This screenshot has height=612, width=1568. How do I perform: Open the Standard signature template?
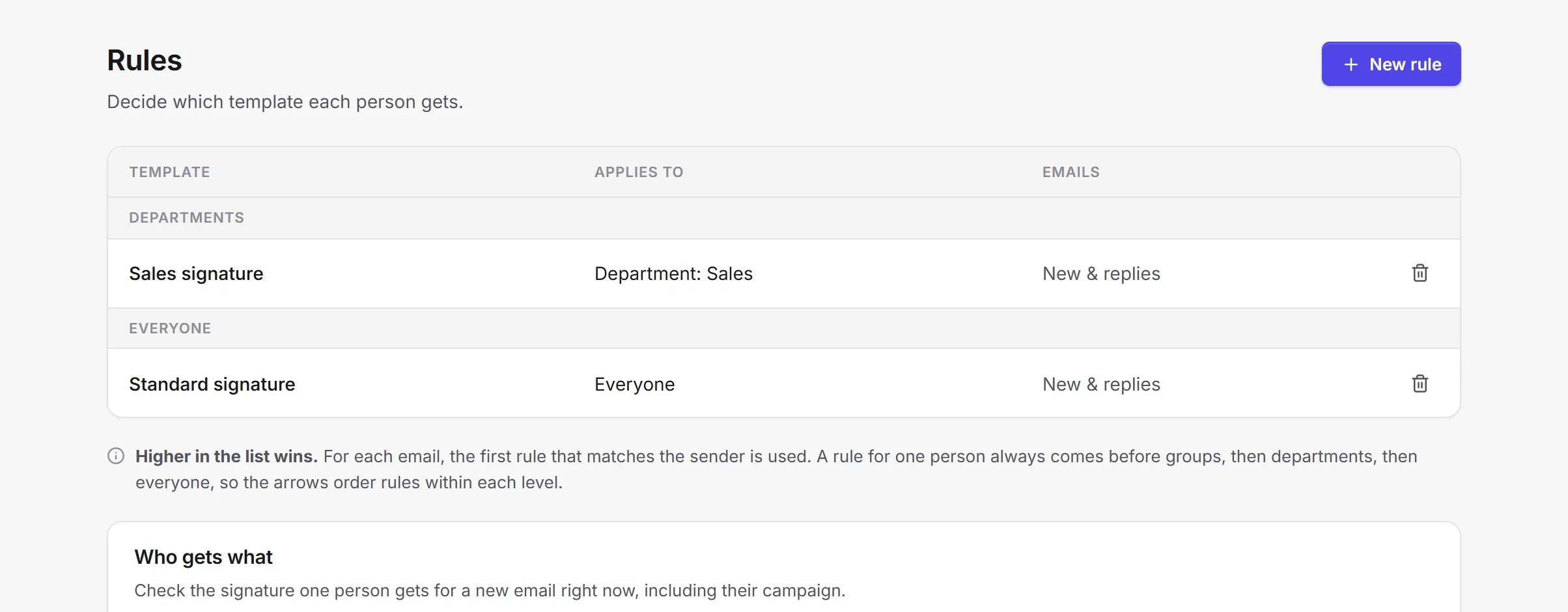click(212, 384)
